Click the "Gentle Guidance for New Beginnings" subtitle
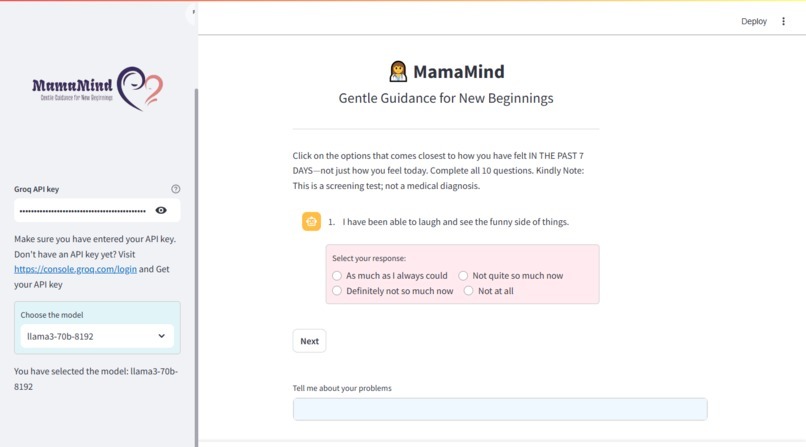The image size is (806, 447). tap(446, 98)
